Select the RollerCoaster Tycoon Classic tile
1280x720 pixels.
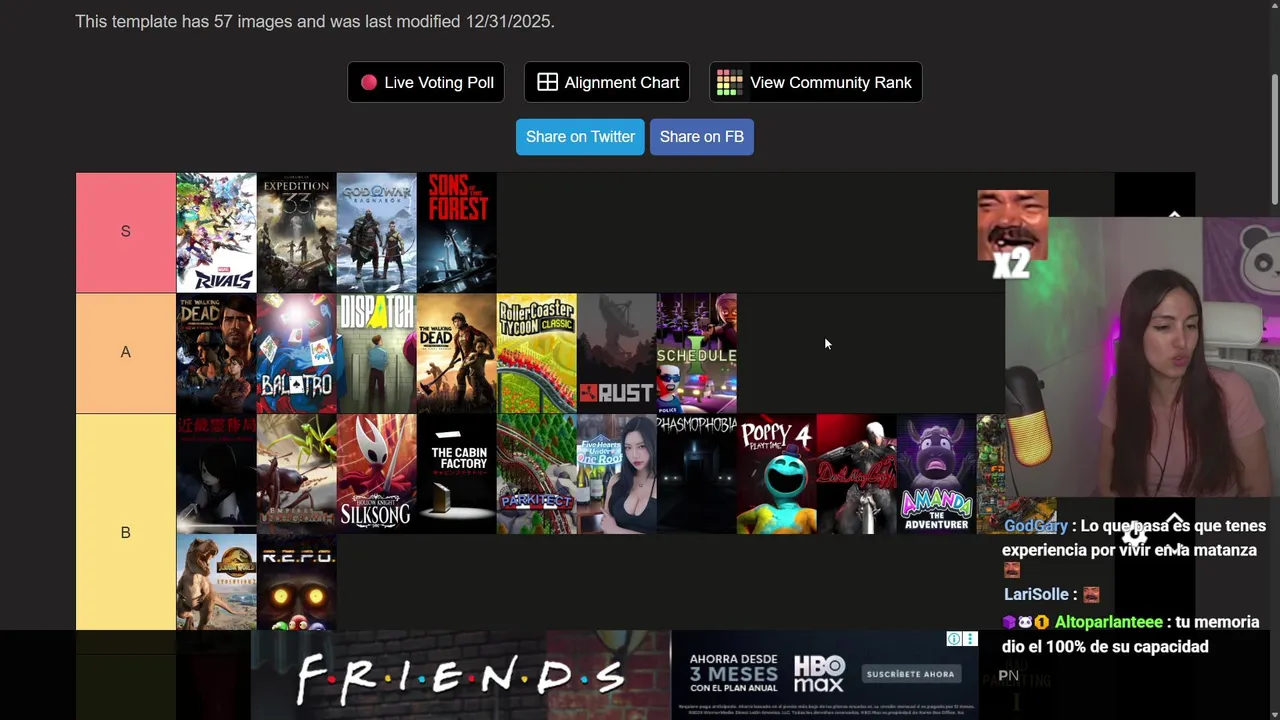click(537, 353)
